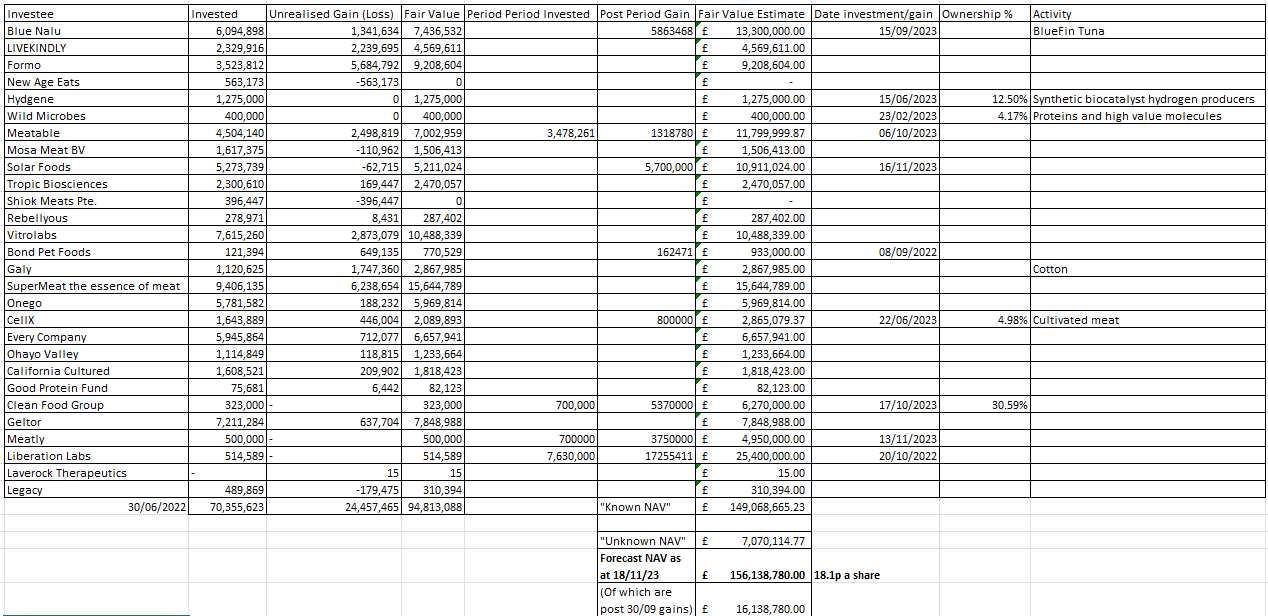Click the 'Tropic Biosciences' cell
Screen dimensions: 1268x616
[x=96, y=184]
